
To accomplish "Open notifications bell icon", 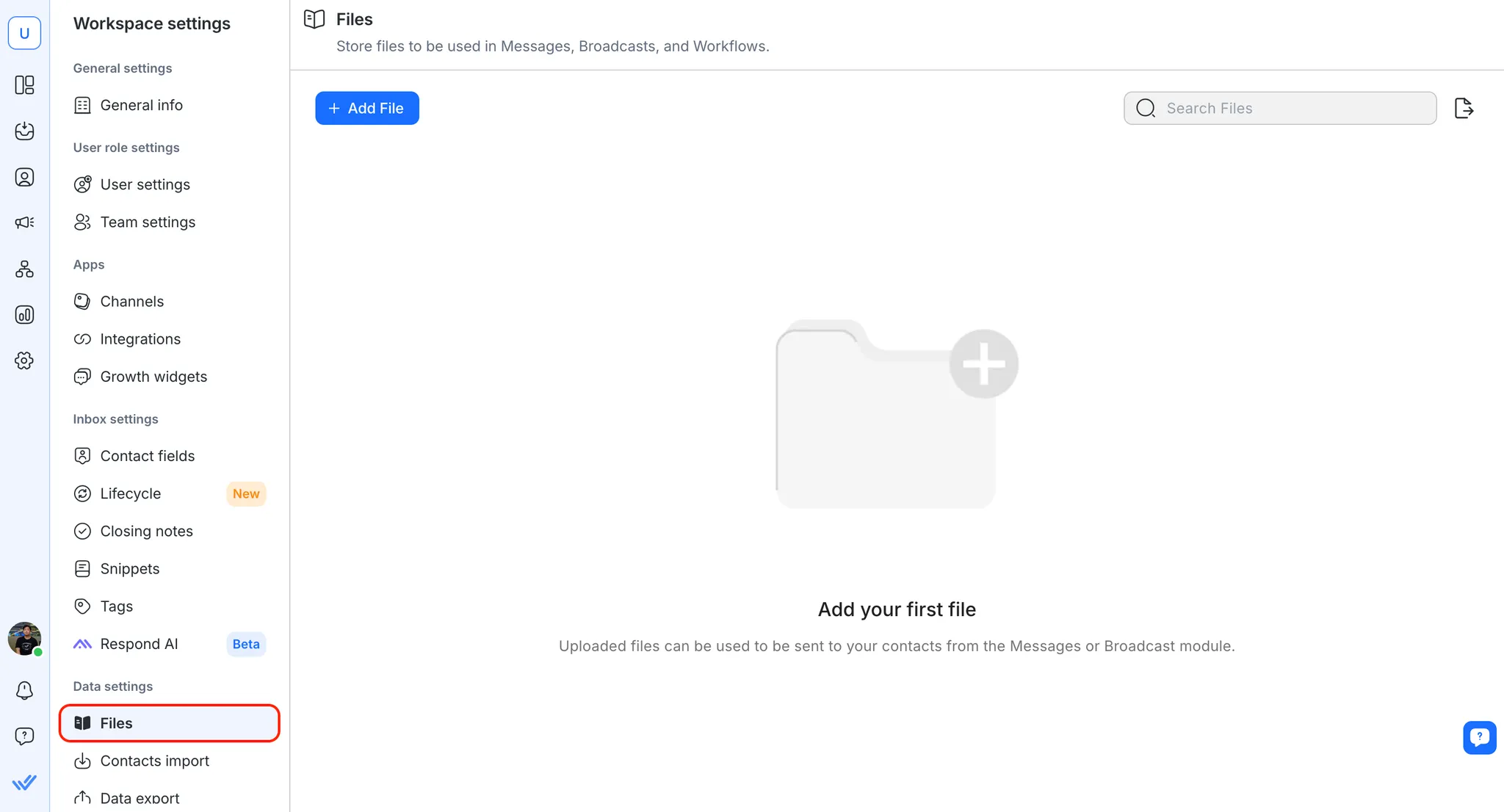I will pyautogui.click(x=24, y=690).
